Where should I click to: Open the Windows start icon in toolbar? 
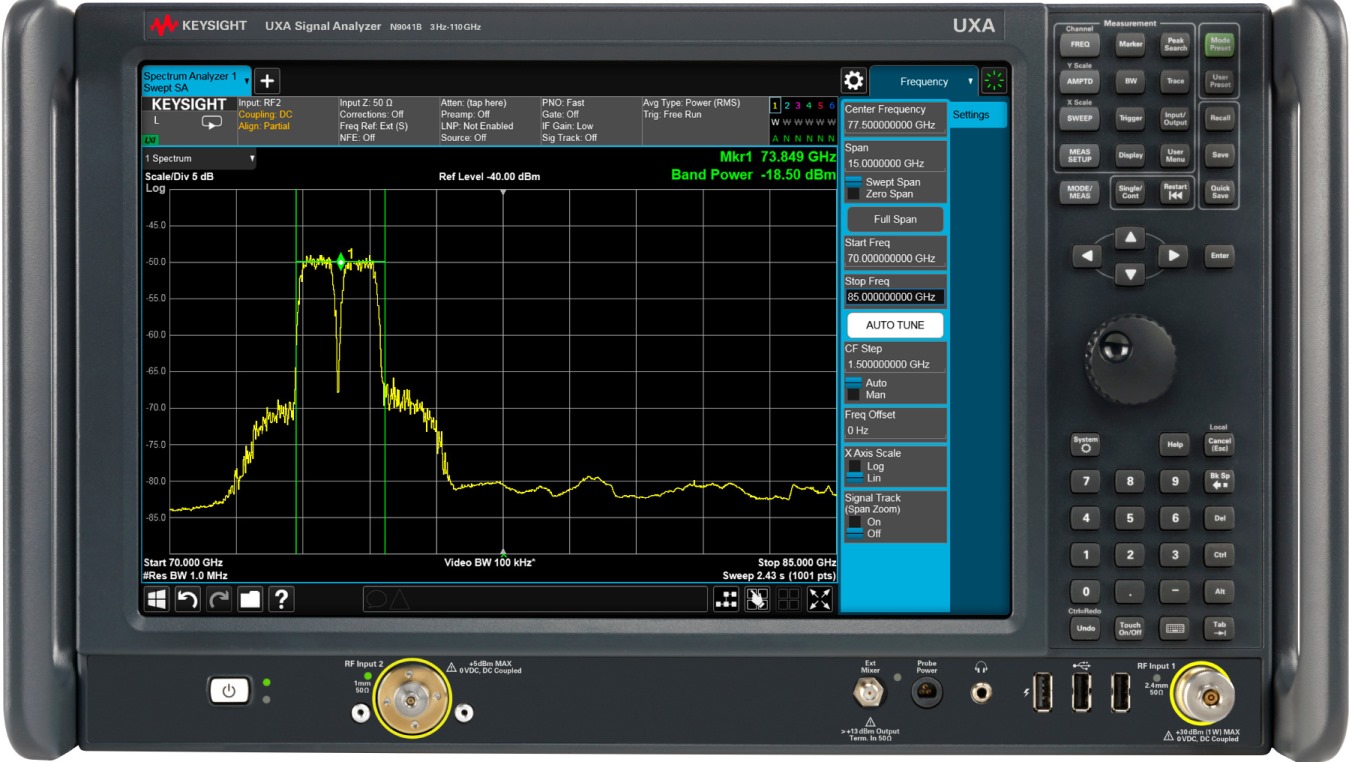click(157, 599)
